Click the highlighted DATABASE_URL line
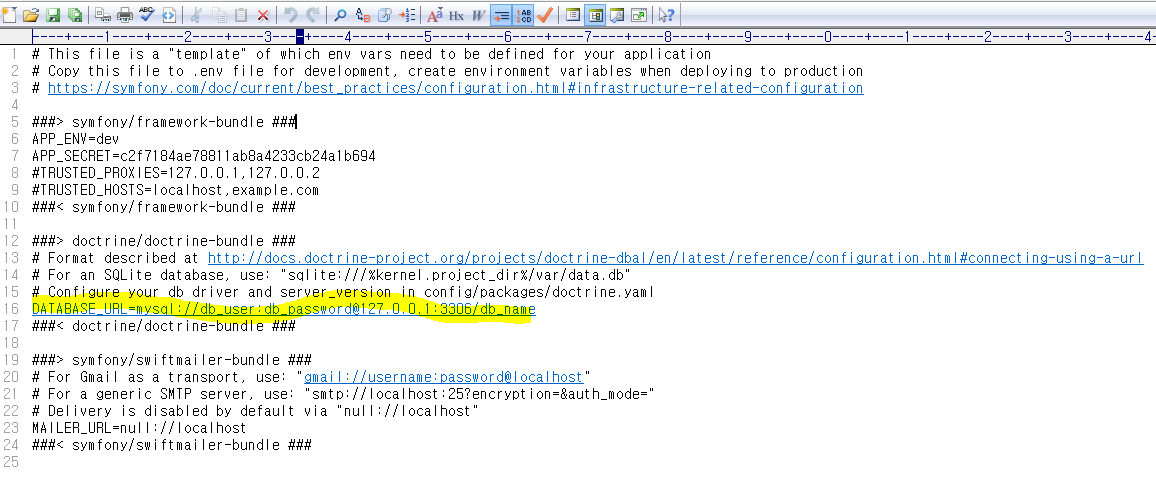 coord(283,310)
